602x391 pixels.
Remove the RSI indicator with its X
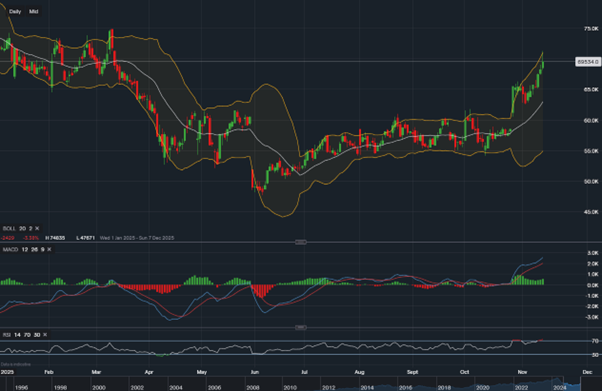[x=45, y=335]
